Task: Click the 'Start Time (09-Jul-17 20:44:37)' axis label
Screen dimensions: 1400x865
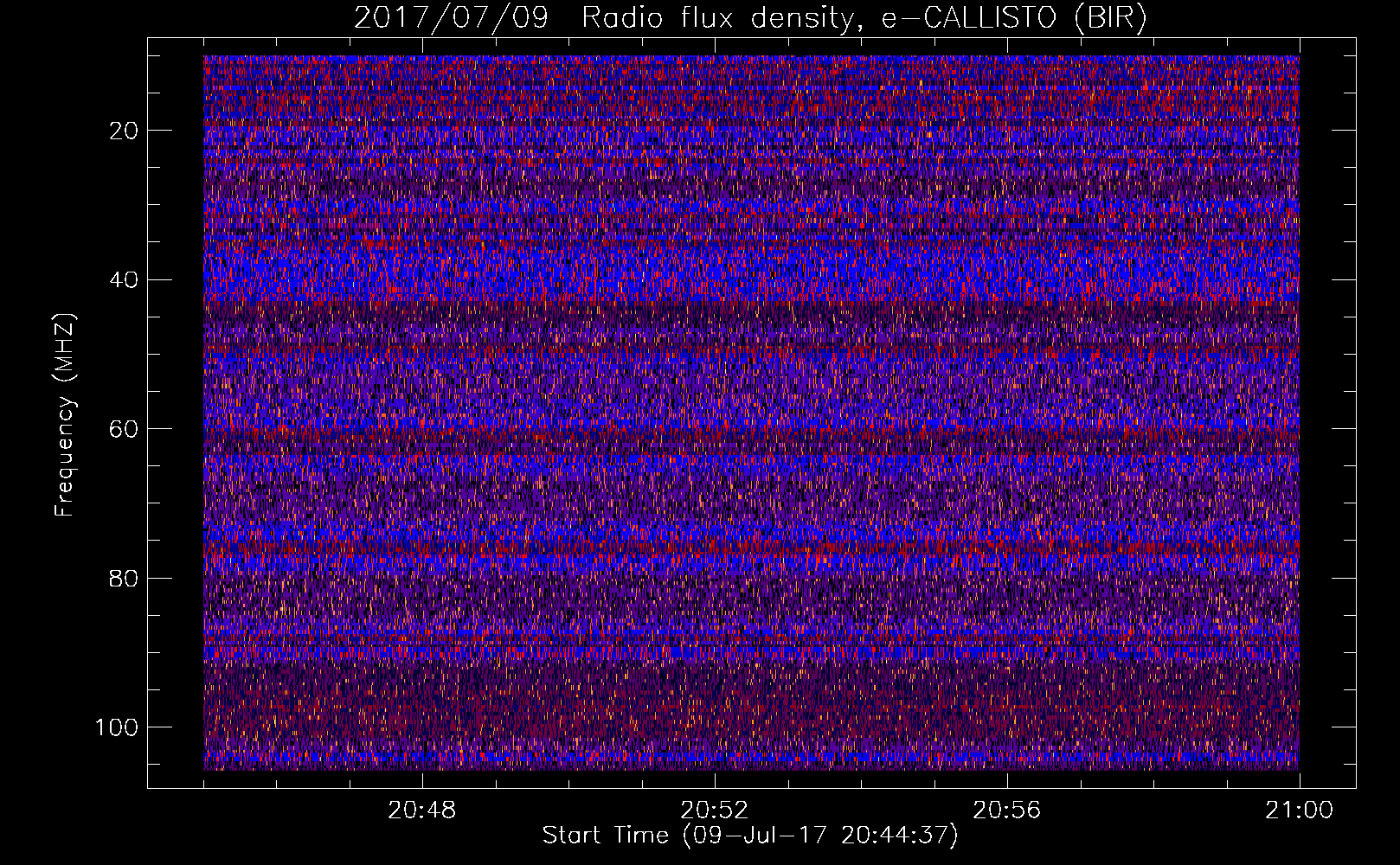Action: click(750, 836)
